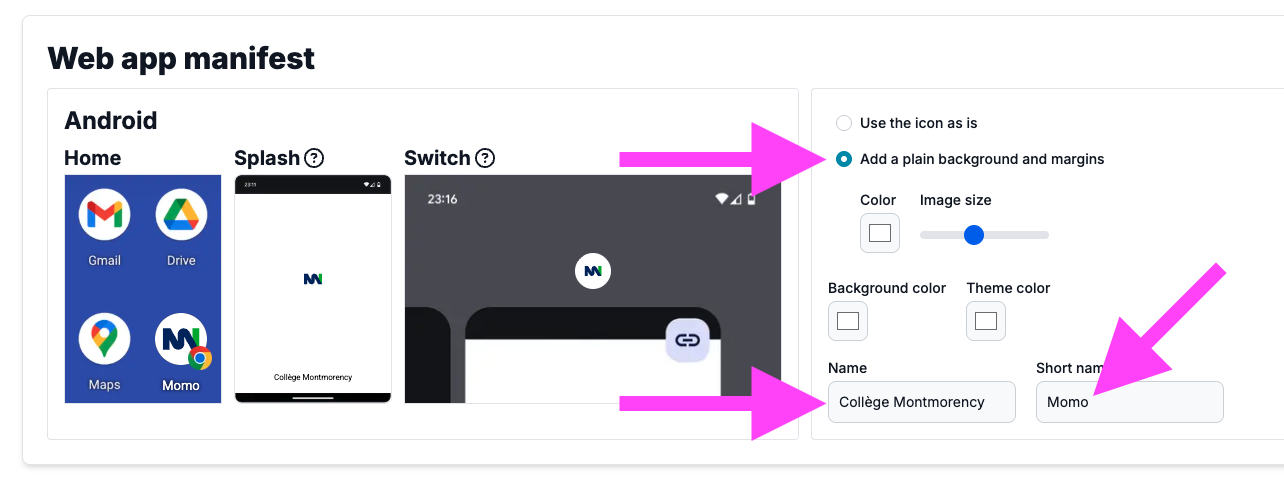Click the Gmail app icon
Screen dimensions: 1284x481
[104, 214]
